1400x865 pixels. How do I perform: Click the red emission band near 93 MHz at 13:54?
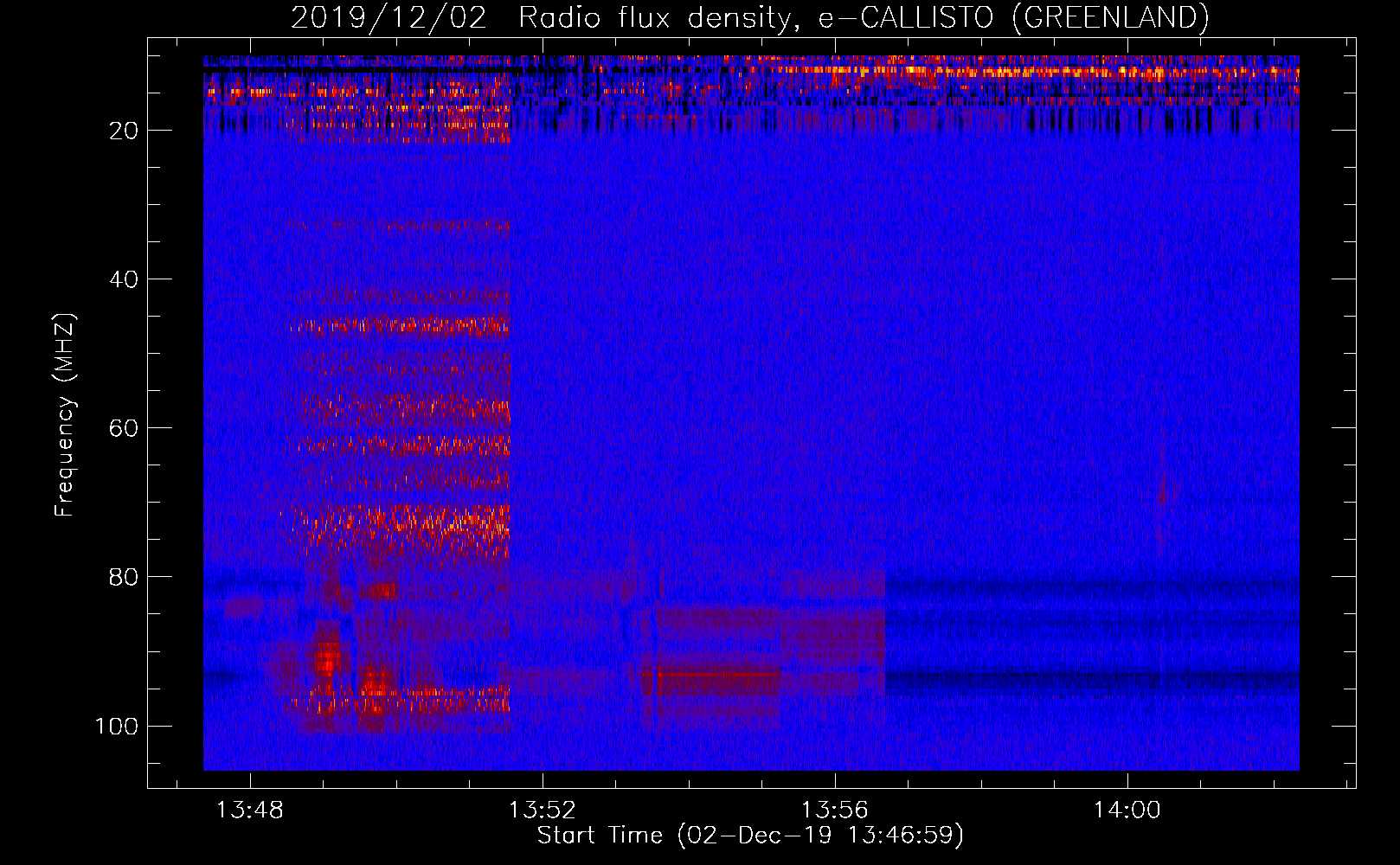[718, 681]
